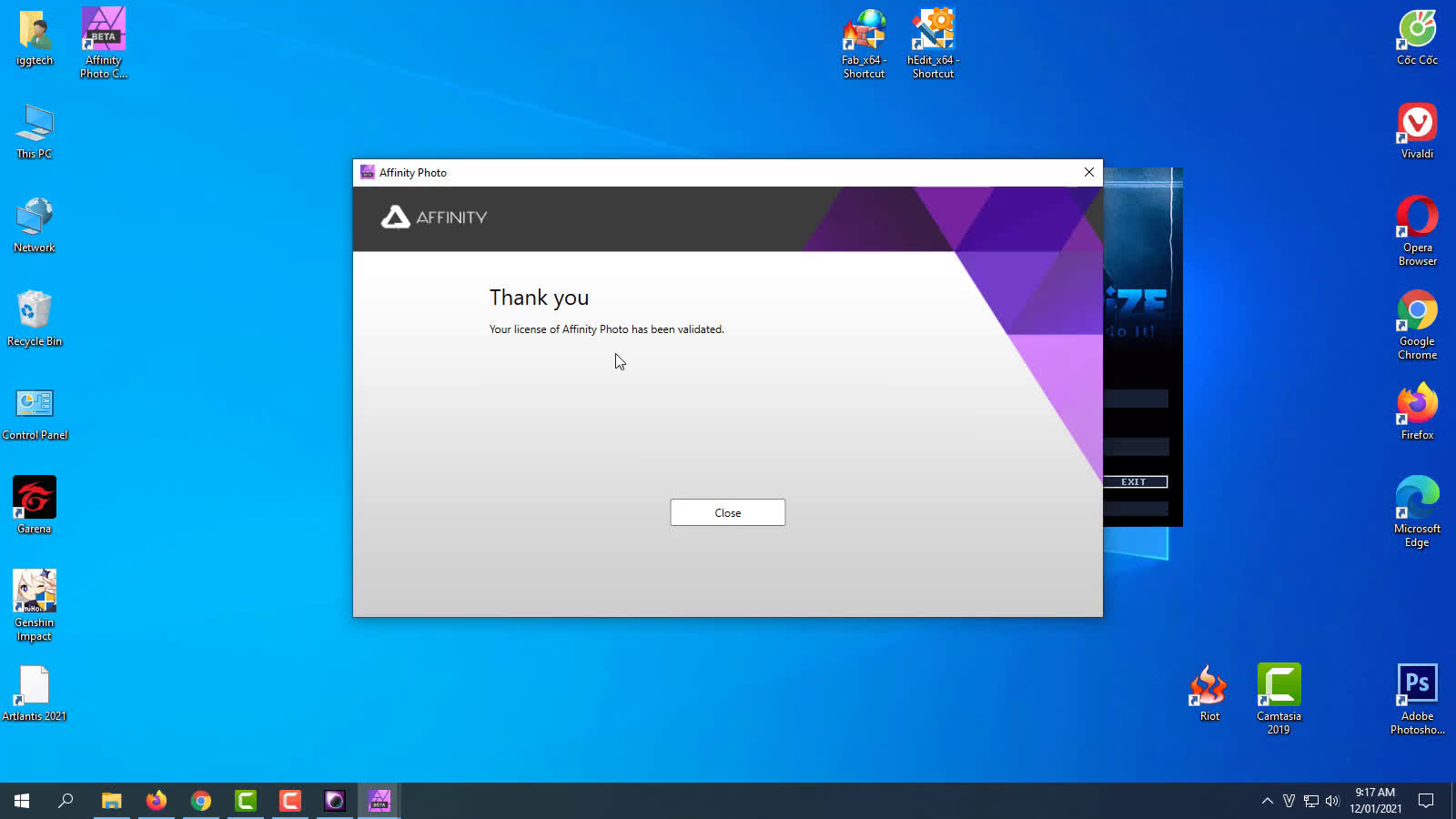Open the network status tray icon
The width and height of the screenshot is (1456, 819).
1310,801
